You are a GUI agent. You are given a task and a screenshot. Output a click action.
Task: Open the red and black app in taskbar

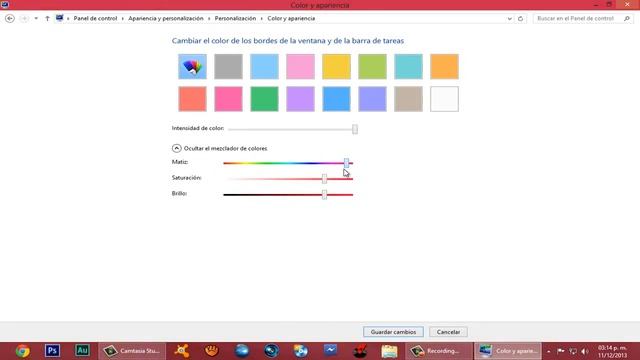360,351
